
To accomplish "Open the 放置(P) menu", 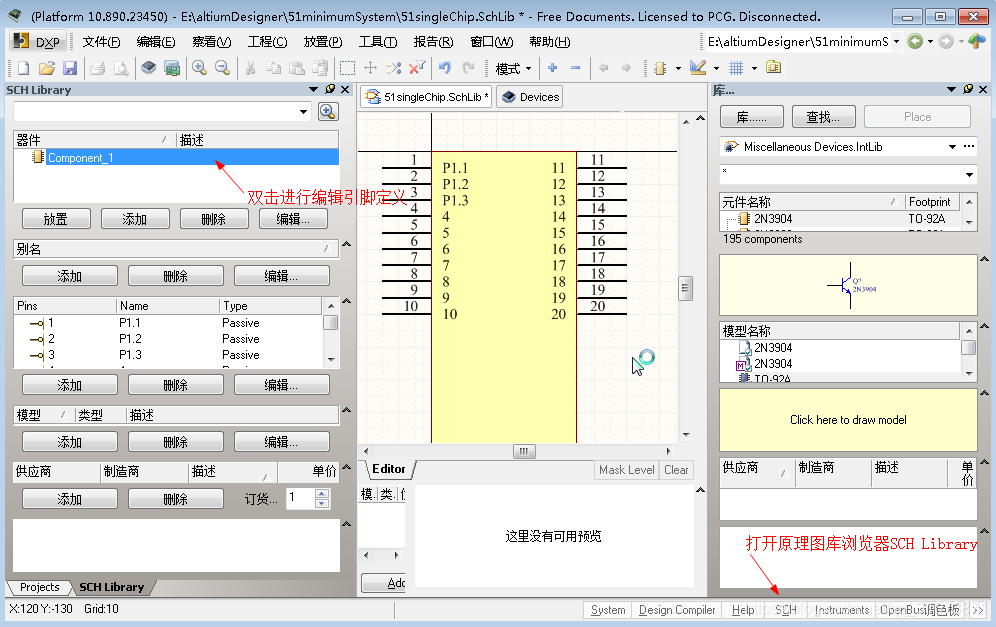I will pyautogui.click(x=322, y=42).
